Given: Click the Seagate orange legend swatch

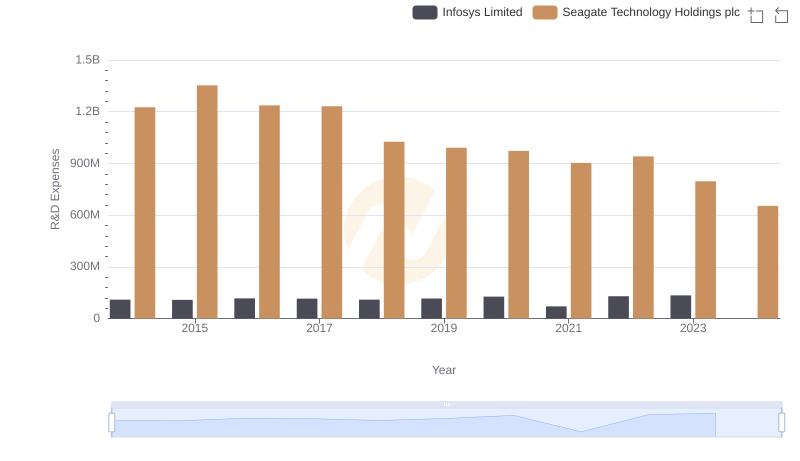Looking at the screenshot, I should [545, 12].
